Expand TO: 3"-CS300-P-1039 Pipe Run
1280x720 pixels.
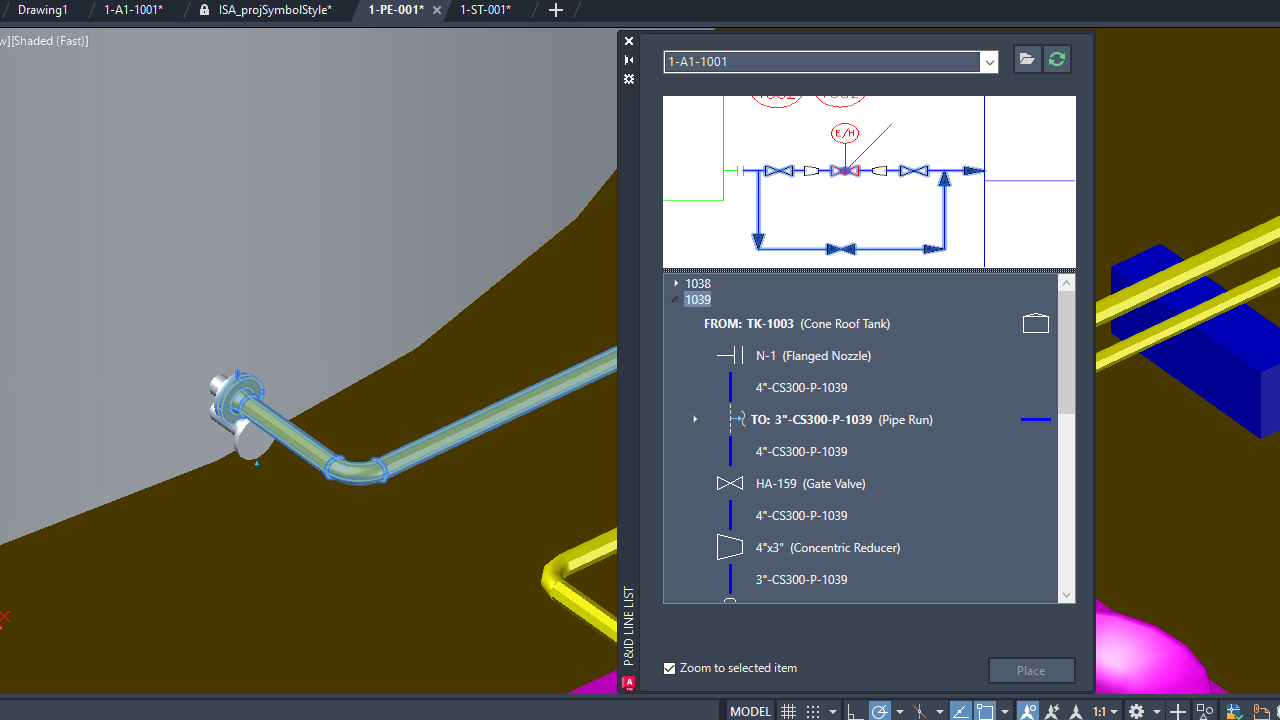[695, 420]
